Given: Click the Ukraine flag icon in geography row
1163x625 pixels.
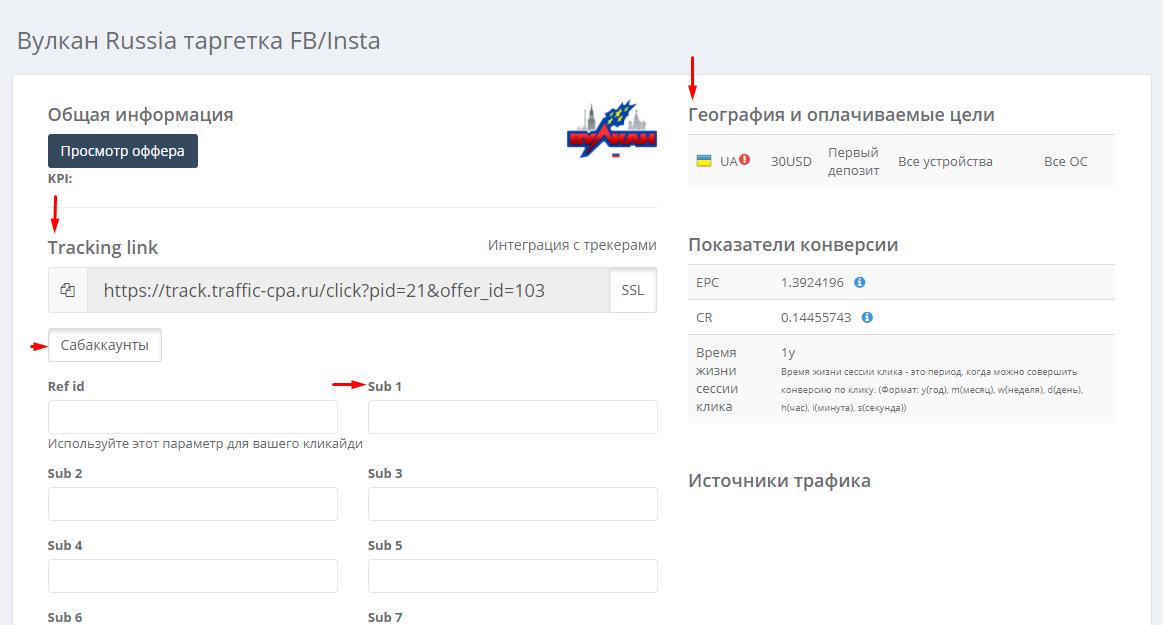Looking at the screenshot, I should tap(704, 160).
